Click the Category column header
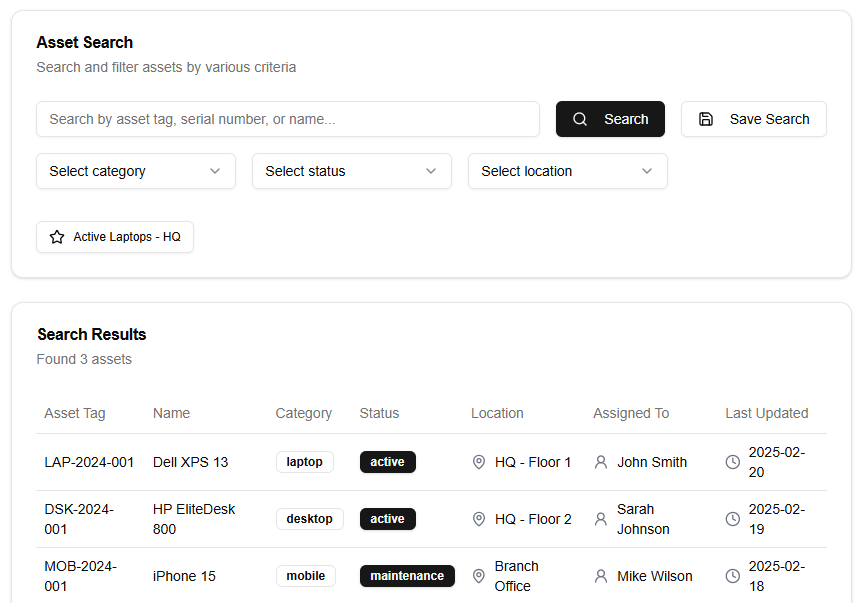This screenshot has height=603, width=867. point(304,413)
